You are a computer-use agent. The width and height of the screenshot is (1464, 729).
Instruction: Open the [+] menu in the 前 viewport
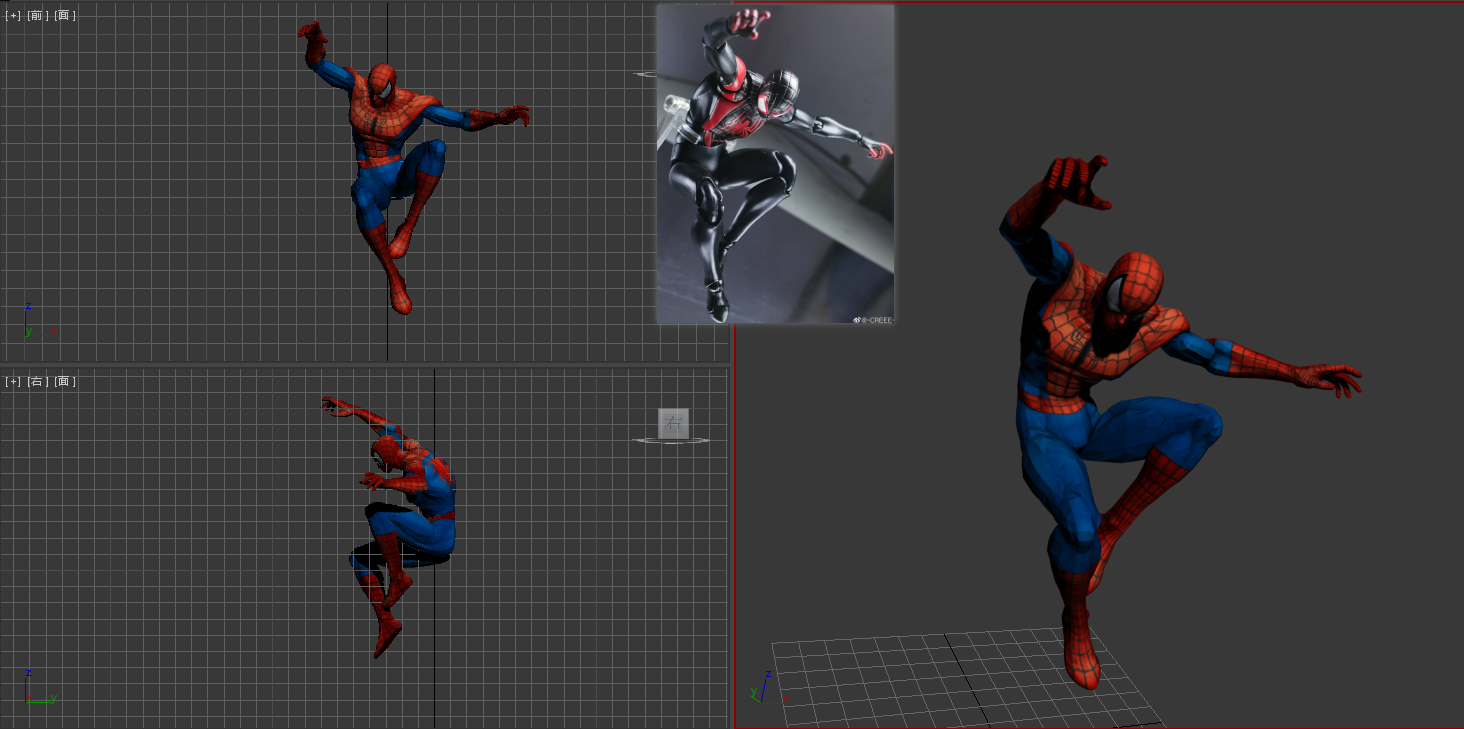[x=13, y=15]
